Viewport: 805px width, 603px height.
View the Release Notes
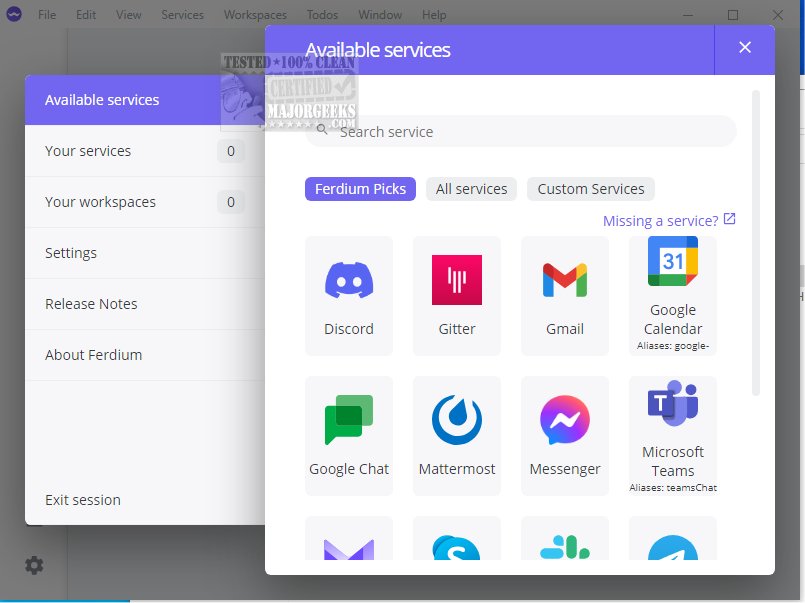145,304
